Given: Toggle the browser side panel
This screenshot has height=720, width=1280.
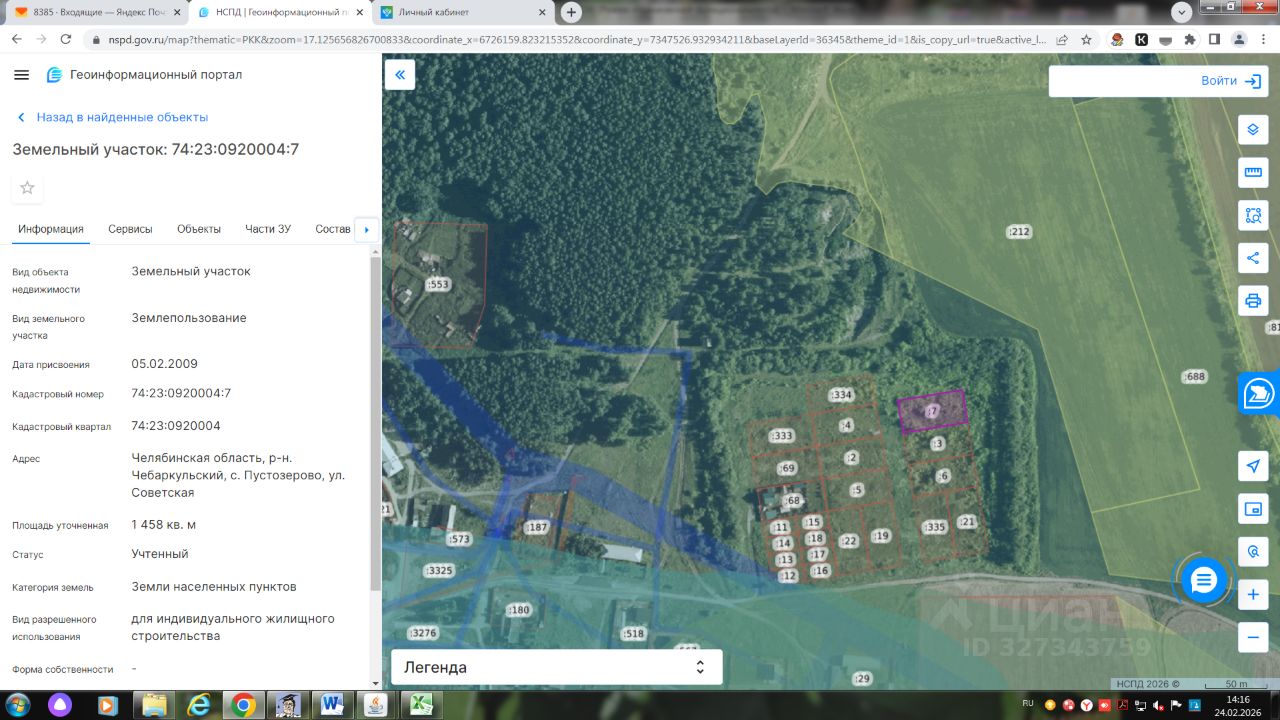Looking at the screenshot, I should (x=1214, y=39).
